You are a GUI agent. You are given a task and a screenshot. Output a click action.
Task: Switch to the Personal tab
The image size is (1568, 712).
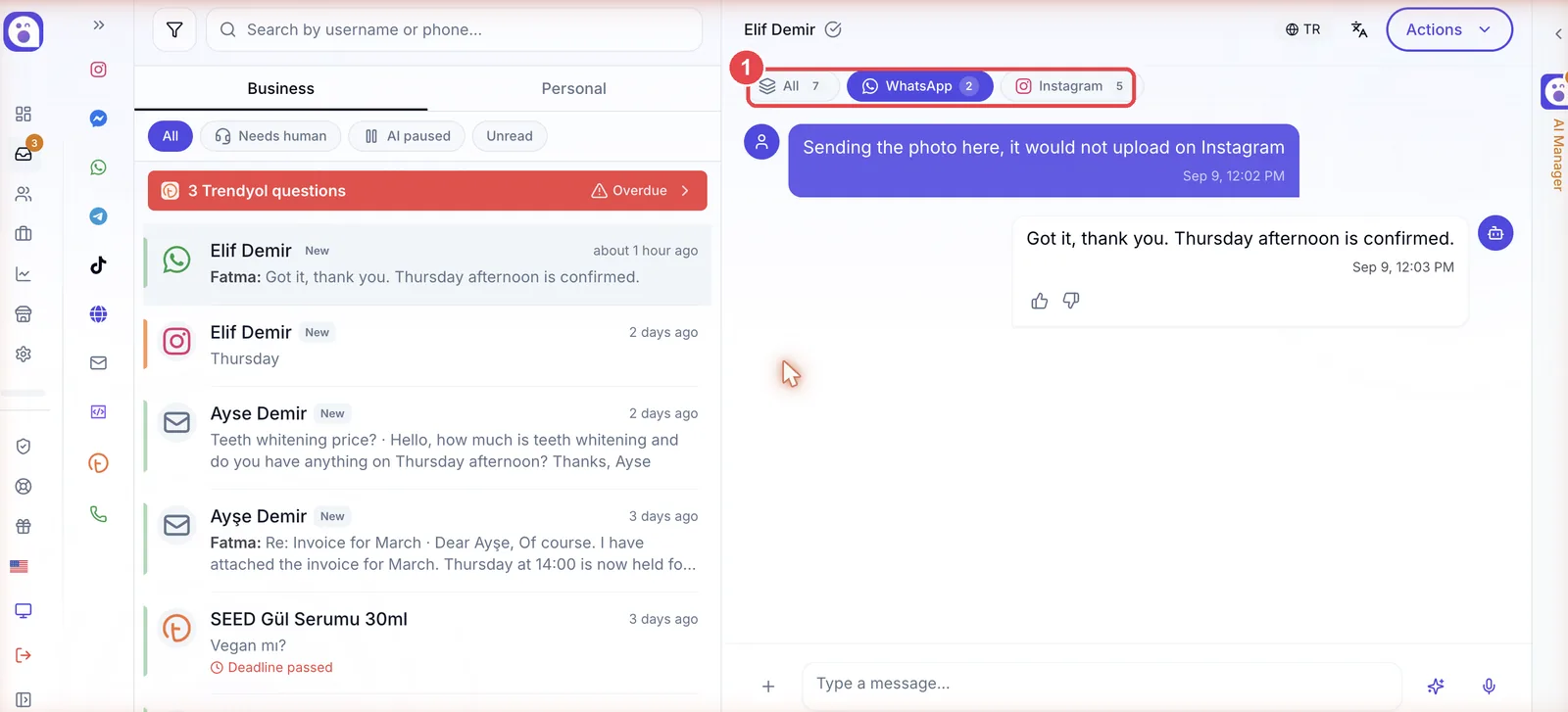tap(573, 88)
